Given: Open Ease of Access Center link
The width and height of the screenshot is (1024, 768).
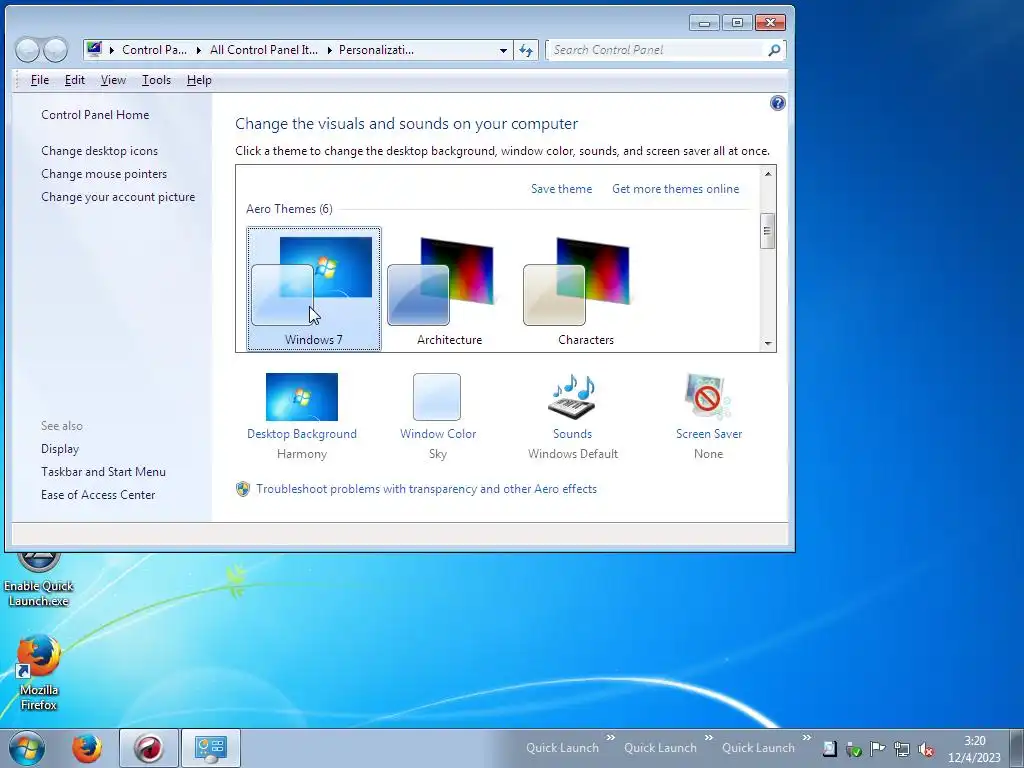Looking at the screenshot, I should tap(98, 495).
